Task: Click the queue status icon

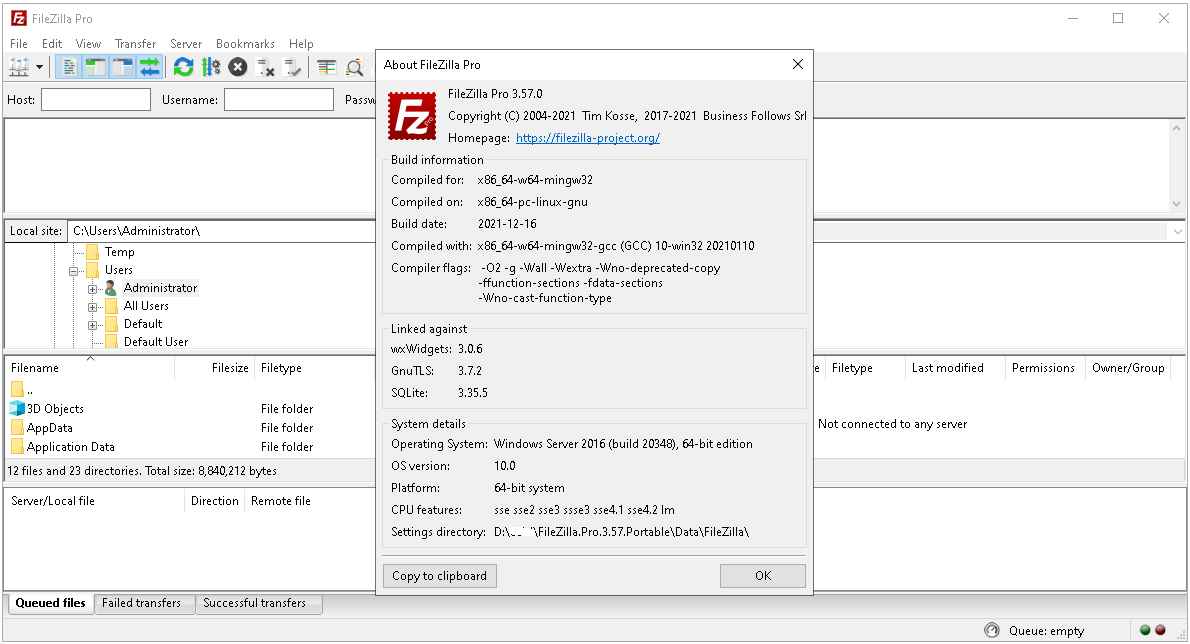Action: [x=991, y=630]
